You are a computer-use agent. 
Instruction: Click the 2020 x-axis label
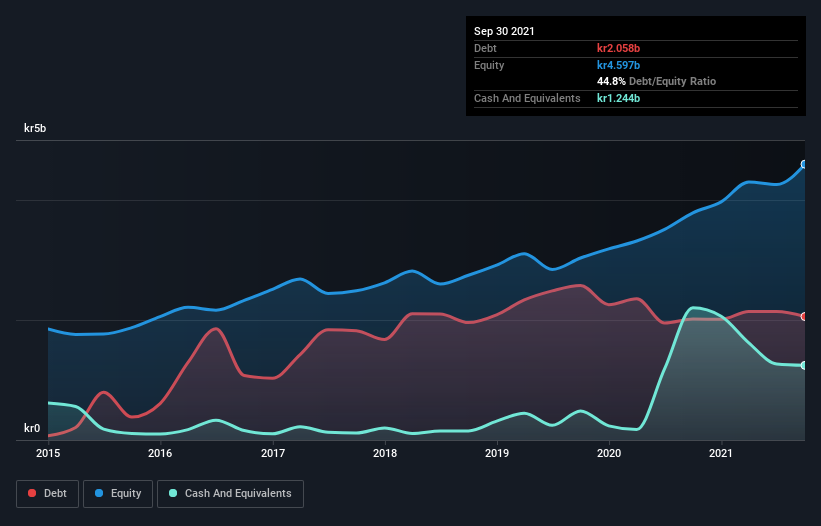click(x=609, y=453)
